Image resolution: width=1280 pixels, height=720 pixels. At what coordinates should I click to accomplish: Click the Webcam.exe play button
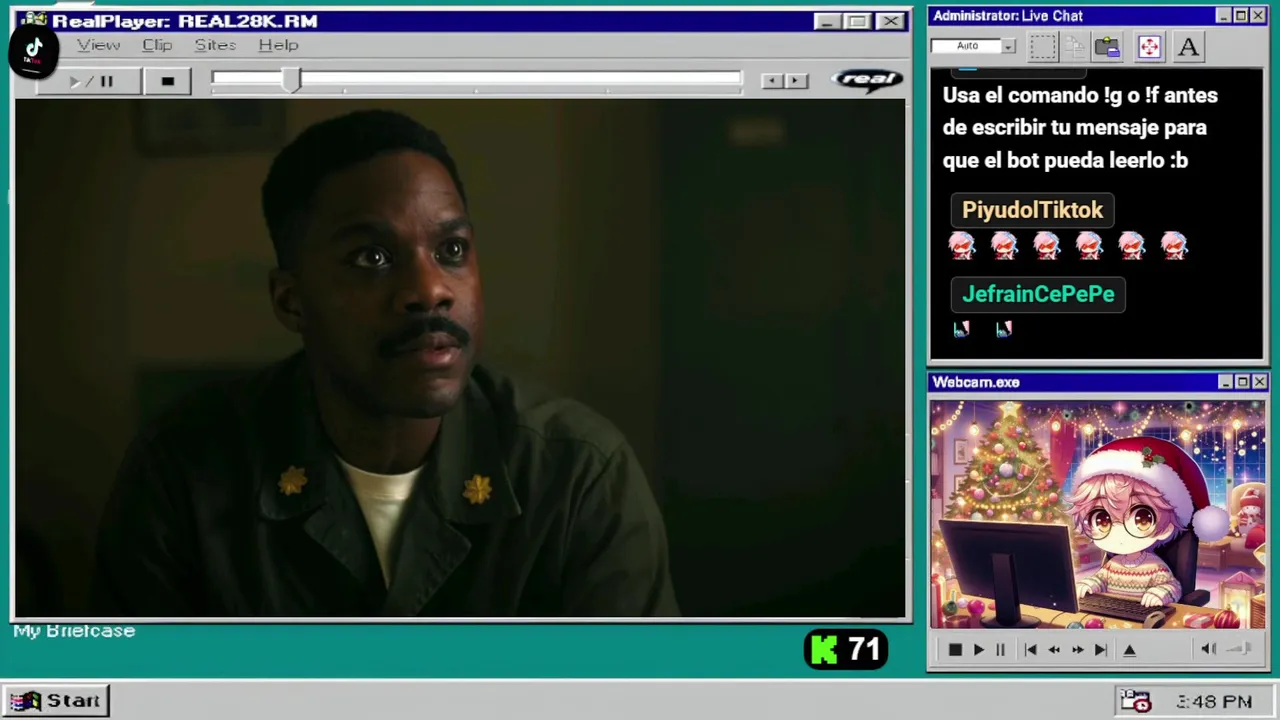(978, 650)
